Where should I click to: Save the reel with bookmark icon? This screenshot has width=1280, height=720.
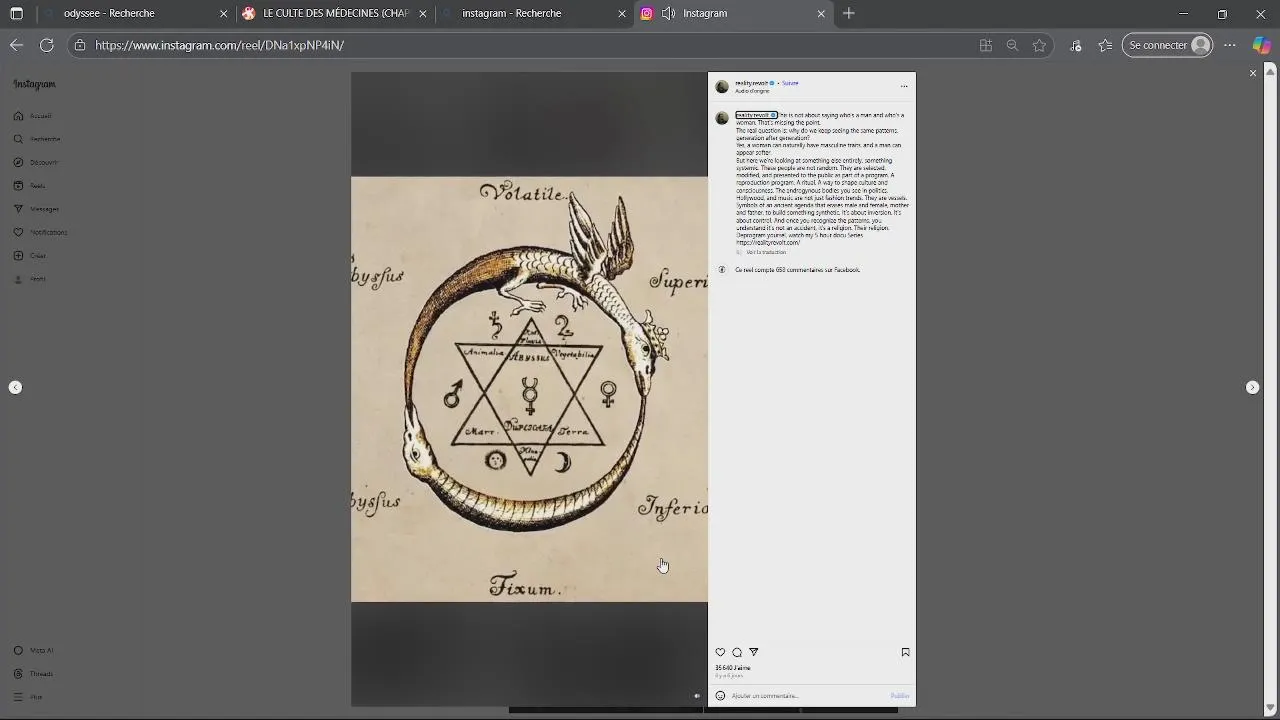(x=905, y=652)
